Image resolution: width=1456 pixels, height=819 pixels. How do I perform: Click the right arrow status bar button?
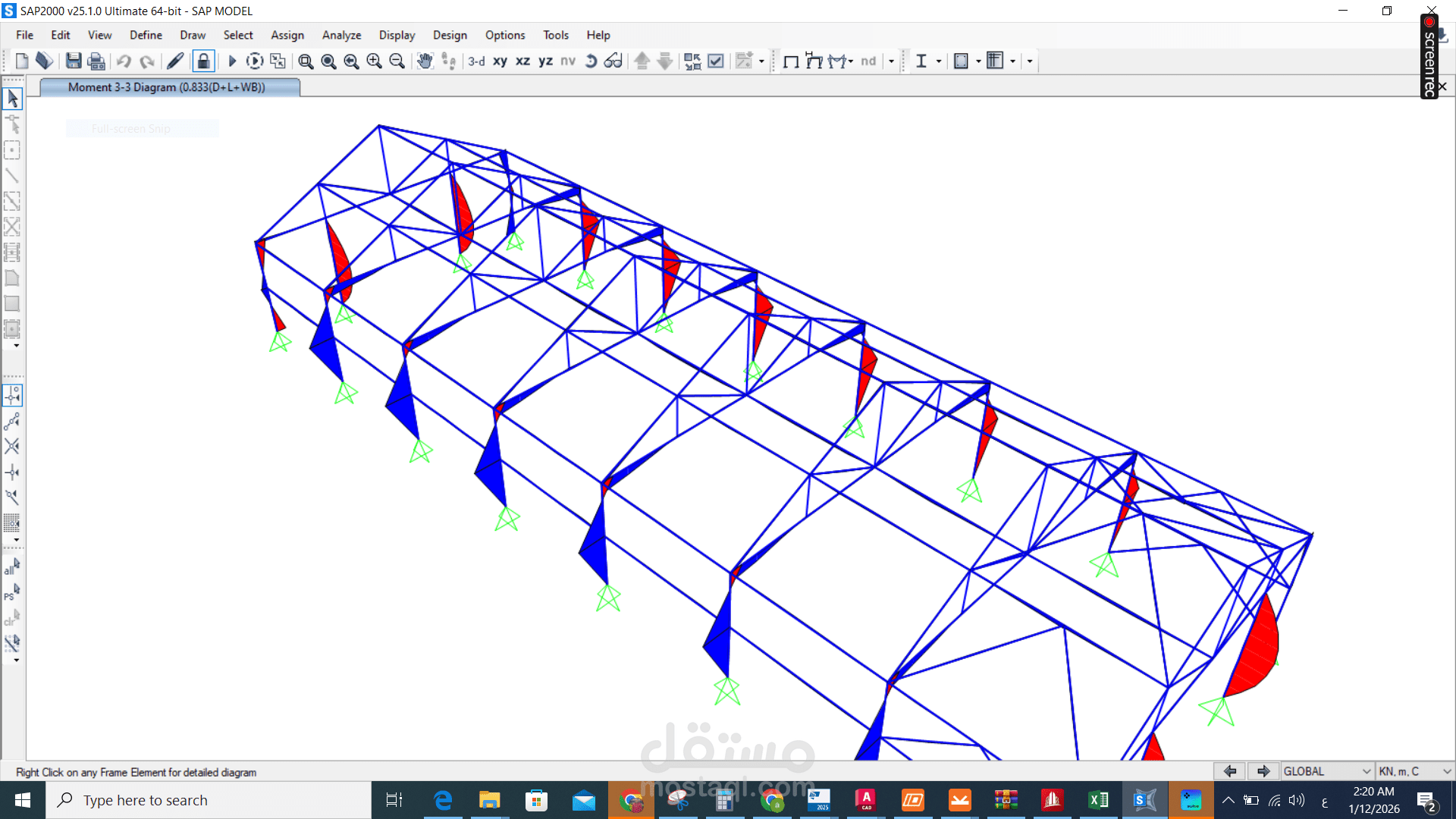pyautogui.click(x=1263, y=771)
